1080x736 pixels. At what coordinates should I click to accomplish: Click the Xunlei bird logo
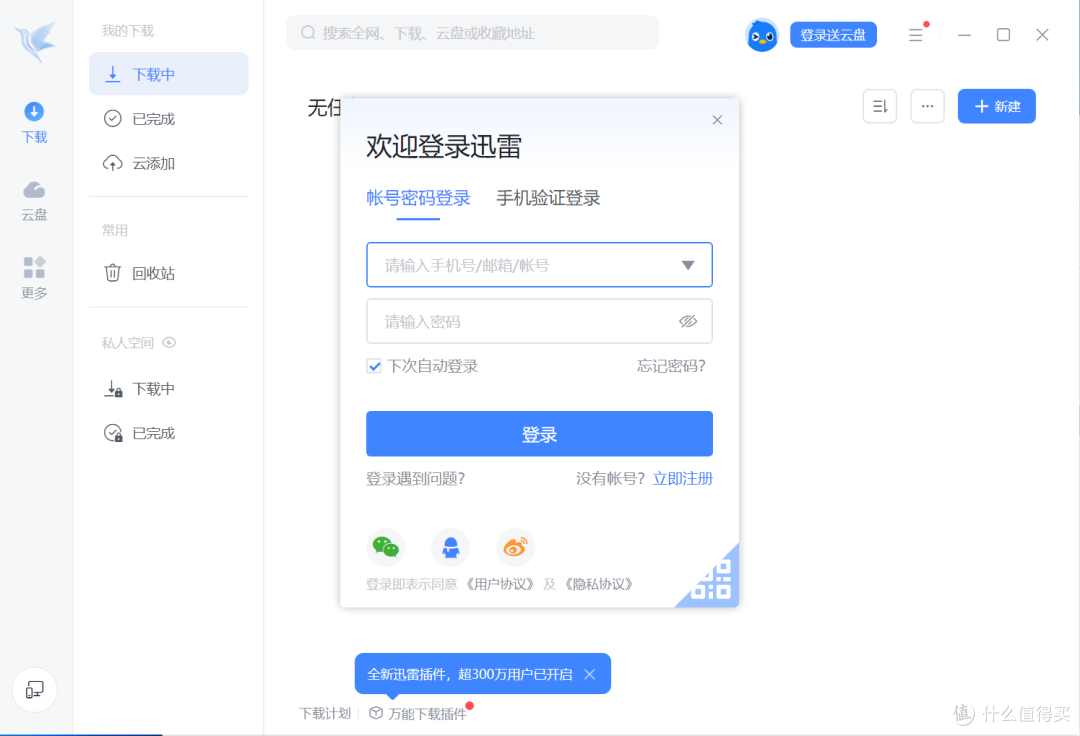(x=35, y=41)
